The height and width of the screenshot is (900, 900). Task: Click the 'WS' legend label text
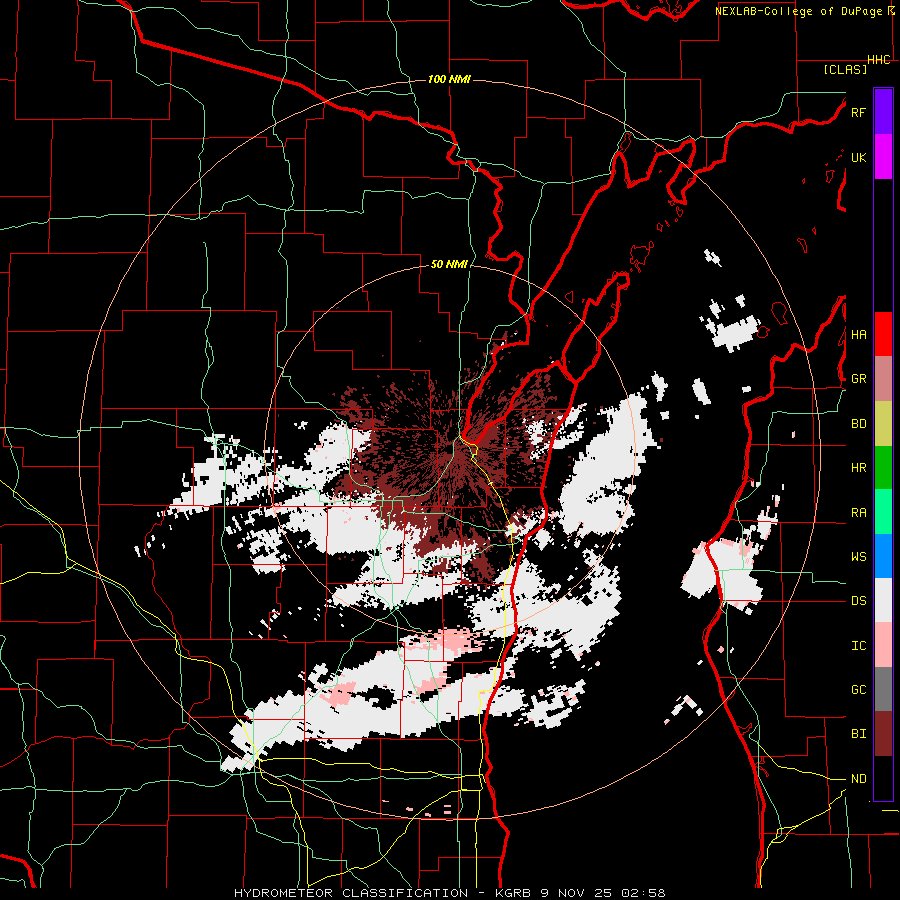click(858, 557)
